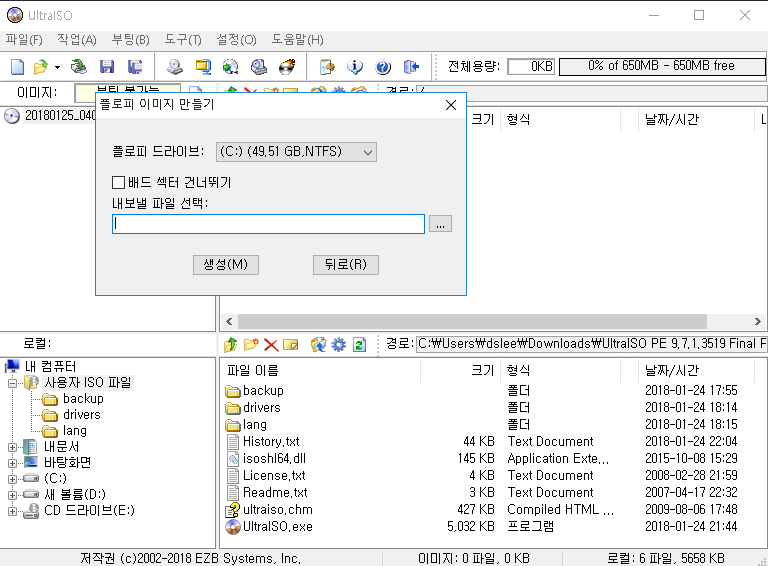
Task: Click the 내보낼 파일 선택 text field
Action: pyautogui.click(x=268, y=224)
